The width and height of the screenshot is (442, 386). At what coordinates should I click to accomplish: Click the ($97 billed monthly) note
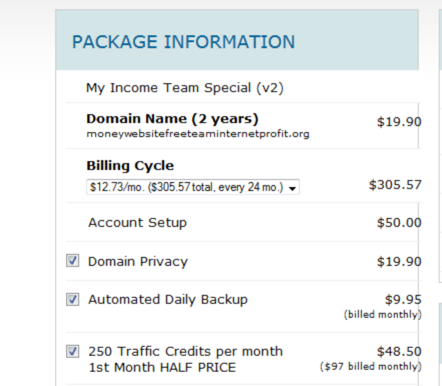pos(371,367)
